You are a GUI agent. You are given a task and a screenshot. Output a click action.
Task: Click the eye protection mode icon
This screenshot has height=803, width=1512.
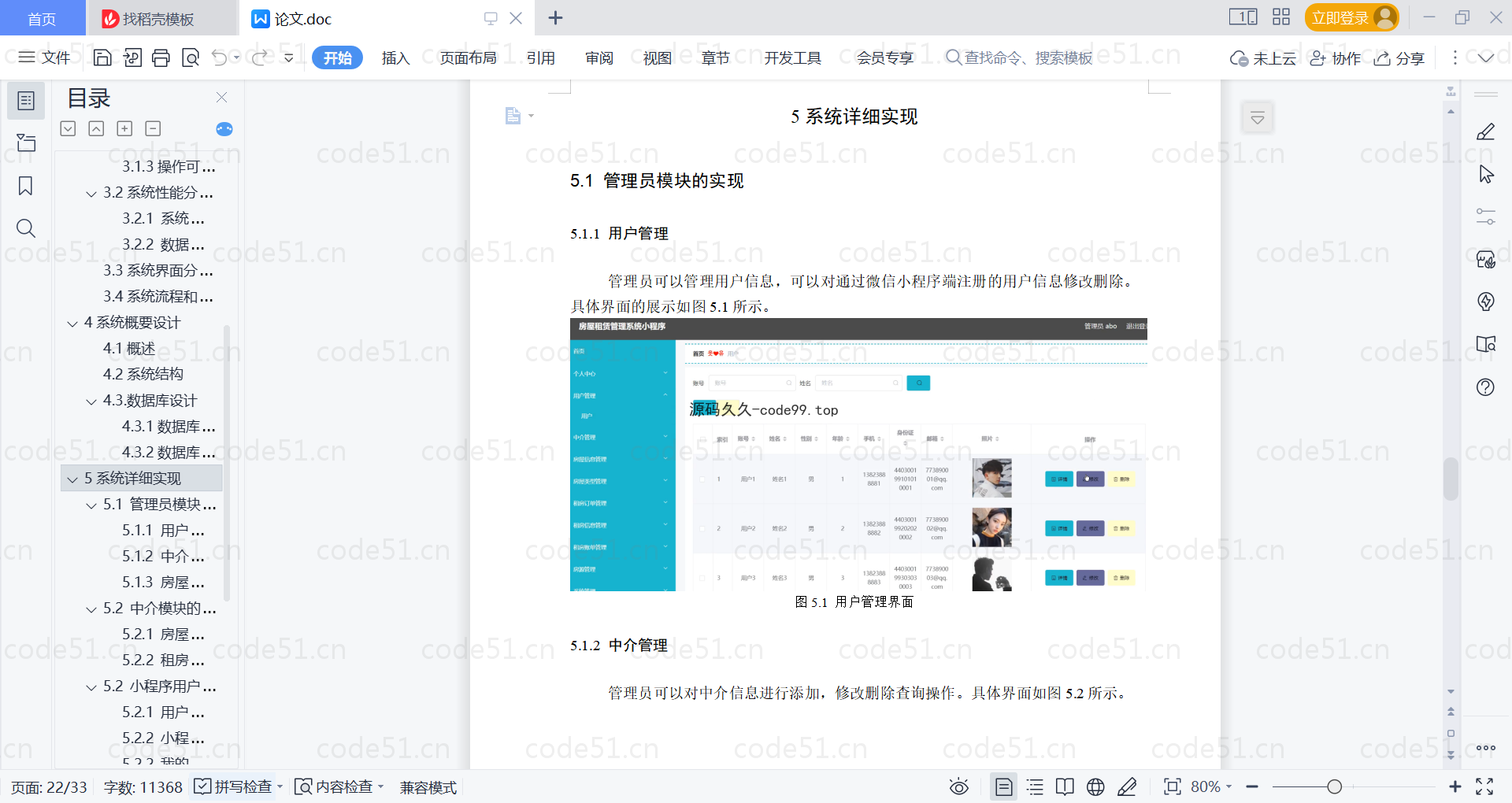tap(958, 786)
